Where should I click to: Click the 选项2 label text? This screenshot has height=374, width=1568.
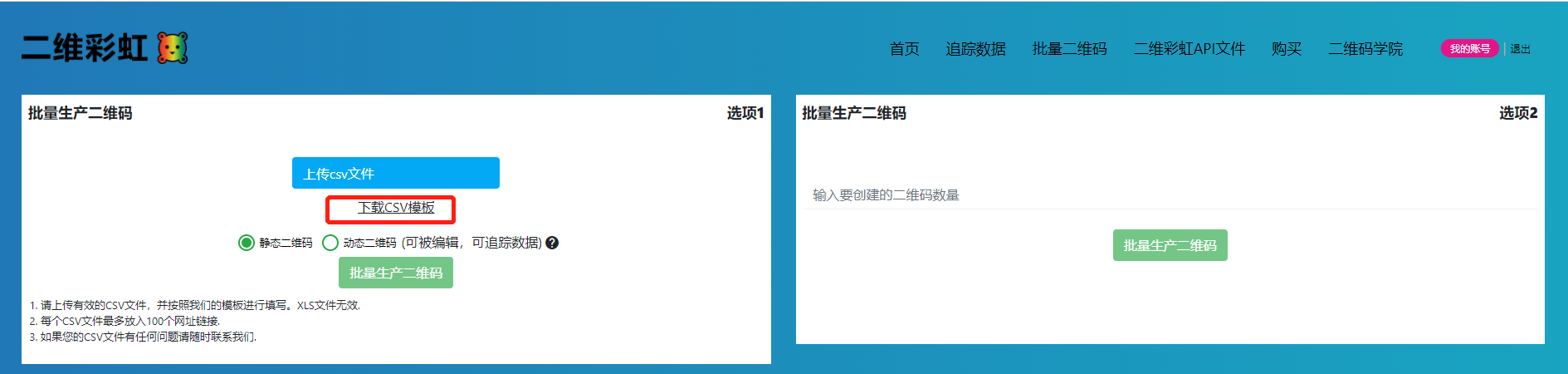point(1518,113)
